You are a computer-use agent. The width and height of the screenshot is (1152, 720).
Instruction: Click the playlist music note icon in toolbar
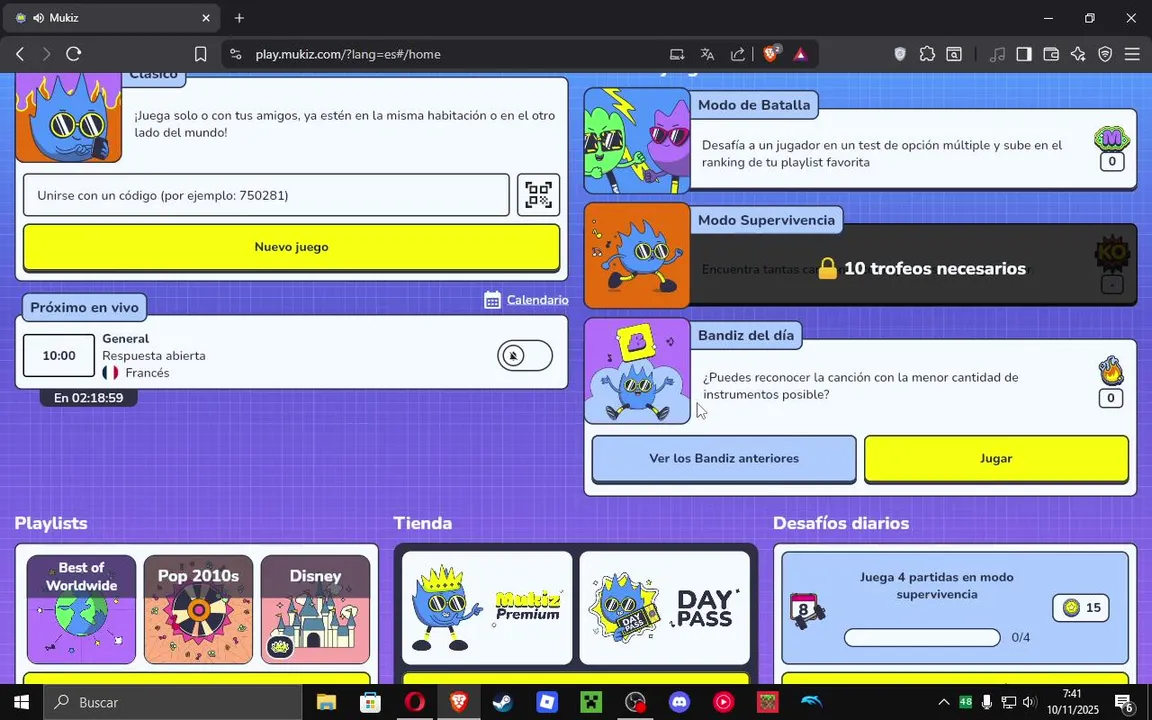(997, 54)
